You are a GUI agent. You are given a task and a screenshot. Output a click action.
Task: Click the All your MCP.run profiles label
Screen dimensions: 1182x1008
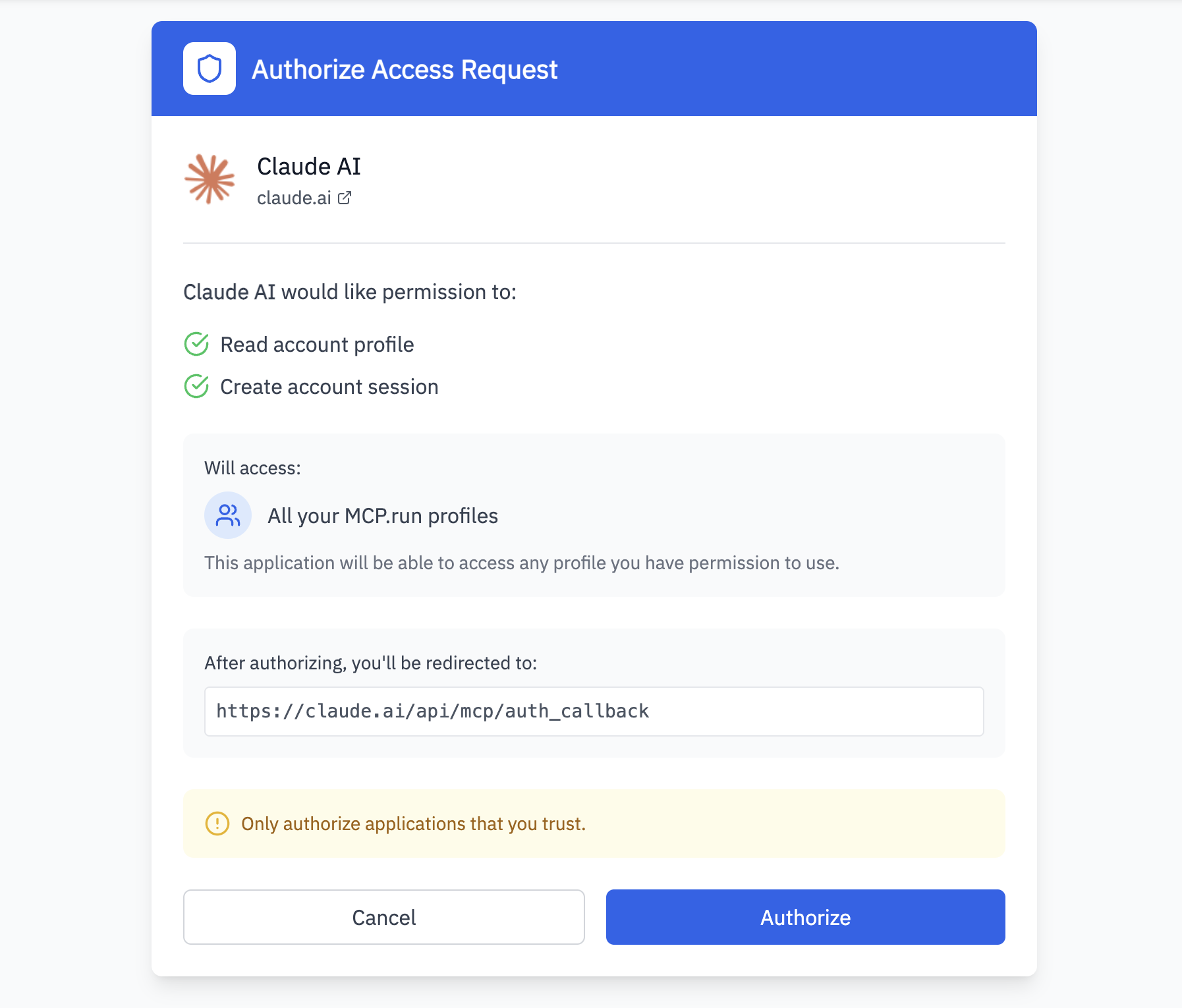point(382,515)
